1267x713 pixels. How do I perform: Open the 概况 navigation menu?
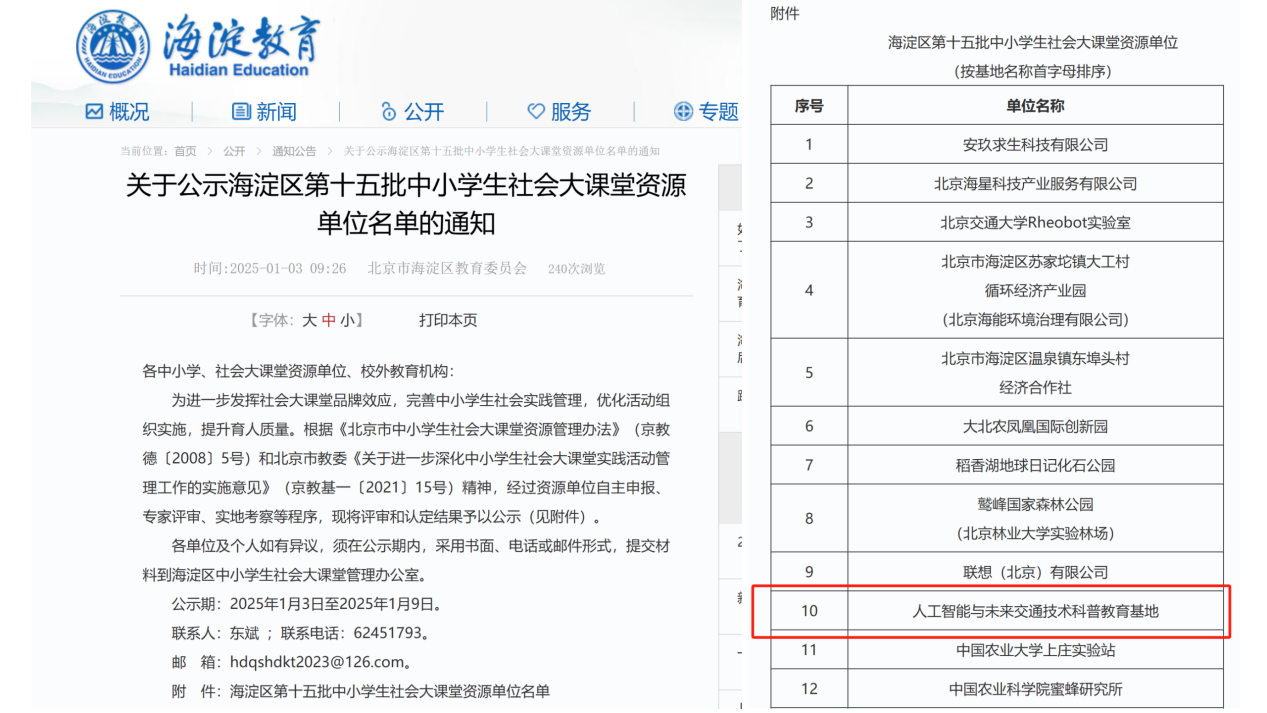pos(129,111)
